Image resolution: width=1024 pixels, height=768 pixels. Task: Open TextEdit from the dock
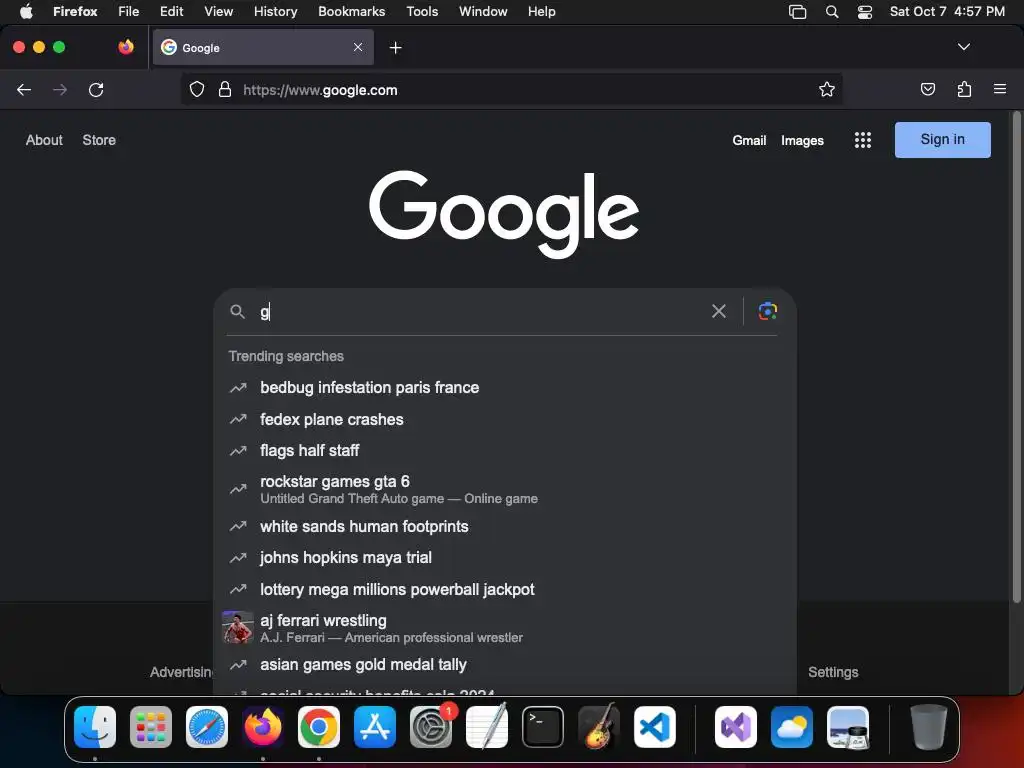pyautogui.click(x=487, y=726)
